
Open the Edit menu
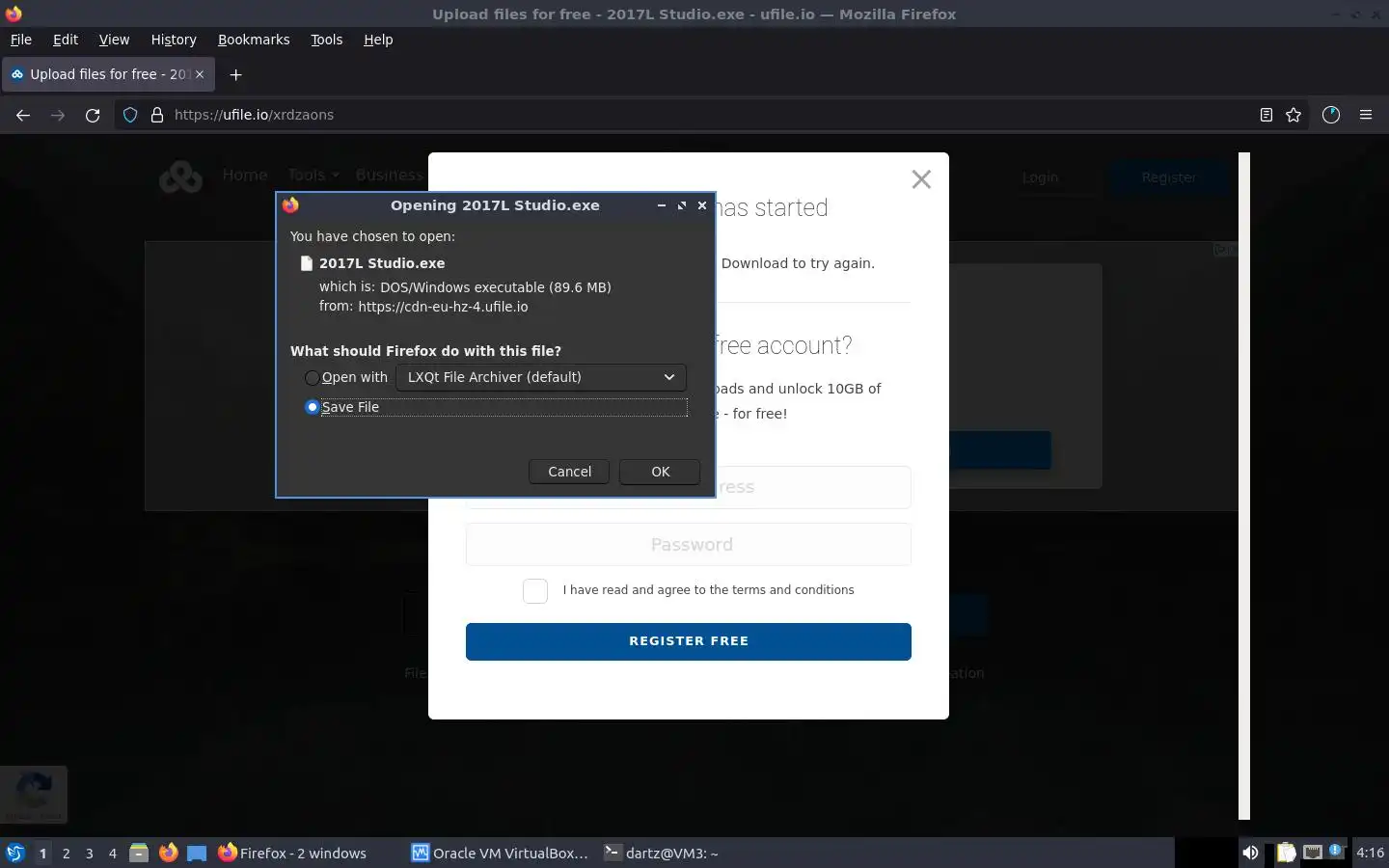tap(66, 40)
